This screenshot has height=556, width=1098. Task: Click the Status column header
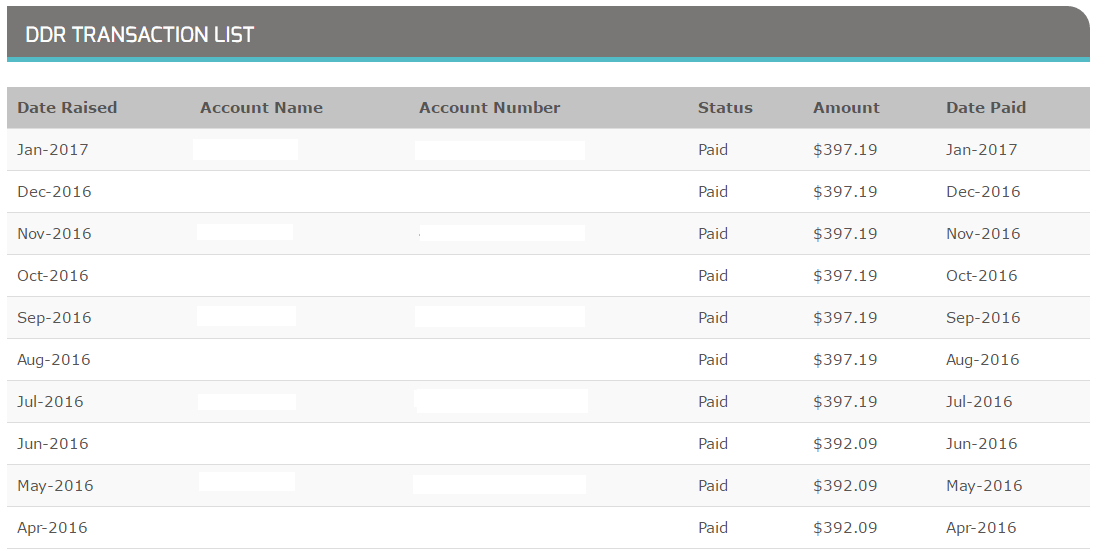pos(725,108)
